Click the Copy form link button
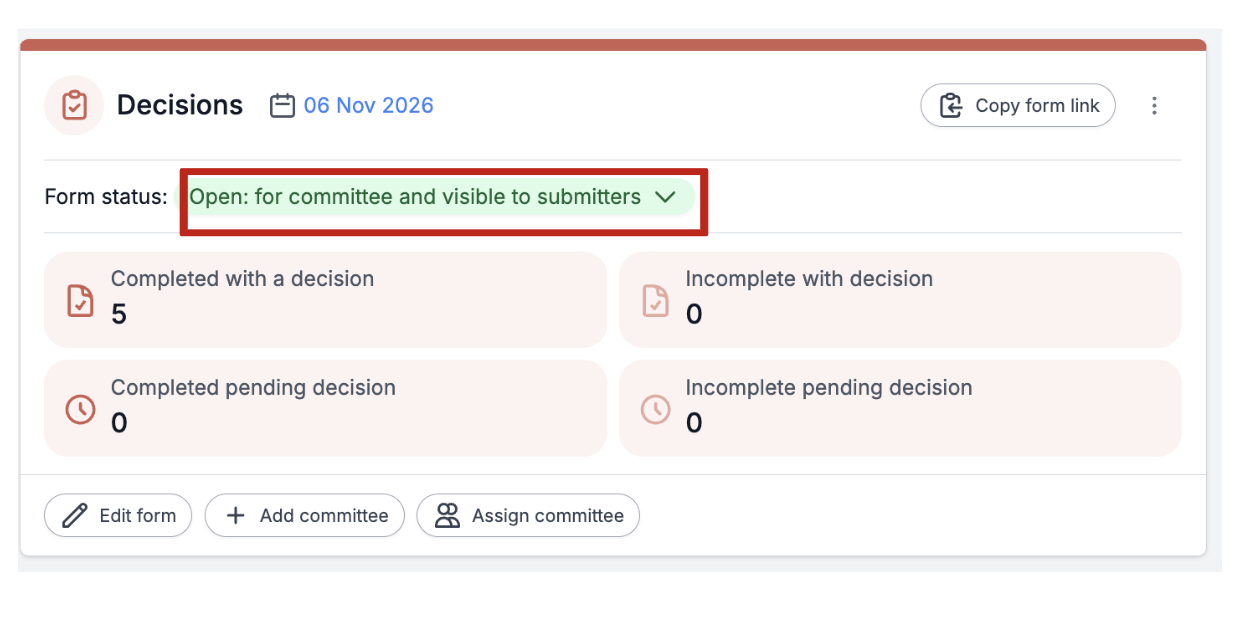Screen dimensions: 1250x620 (x=1018, y=105)
